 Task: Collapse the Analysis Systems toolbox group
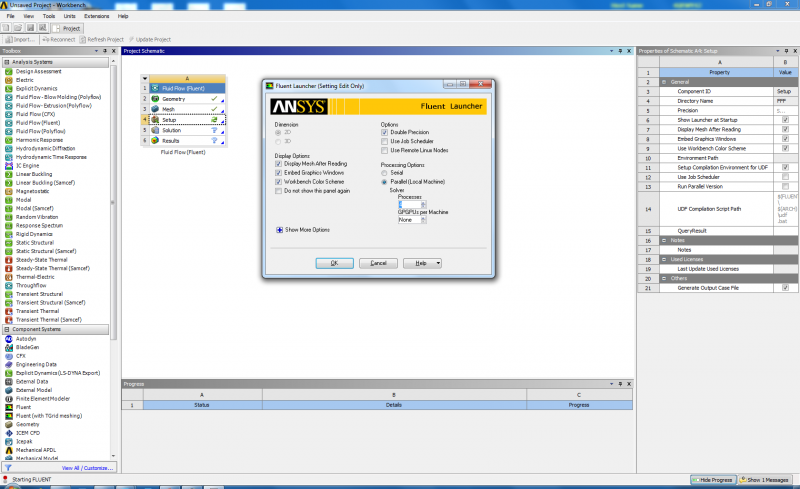coord(7,62)
